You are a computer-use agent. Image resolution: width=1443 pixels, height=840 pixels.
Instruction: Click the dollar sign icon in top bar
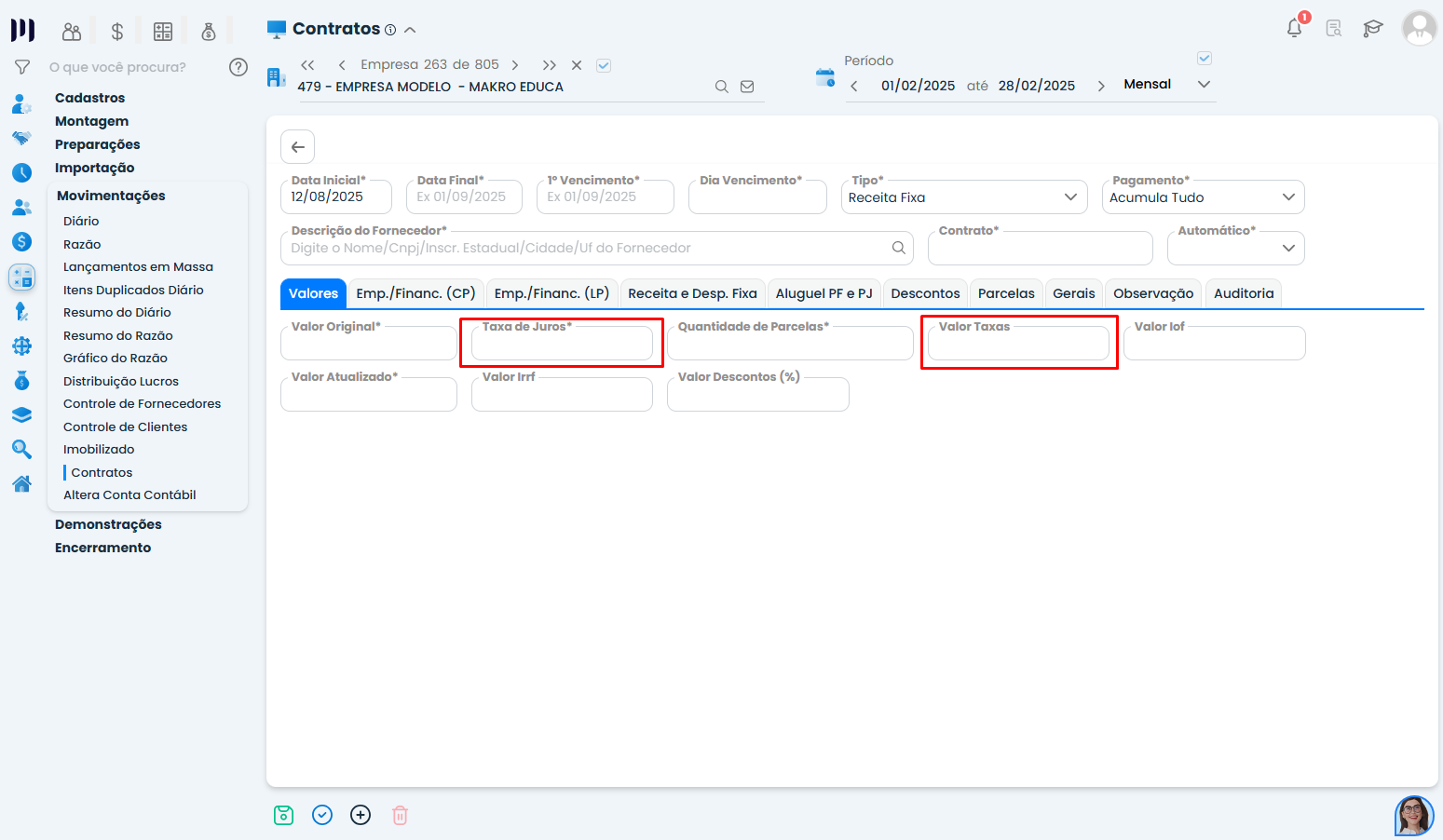coord(117,32)
